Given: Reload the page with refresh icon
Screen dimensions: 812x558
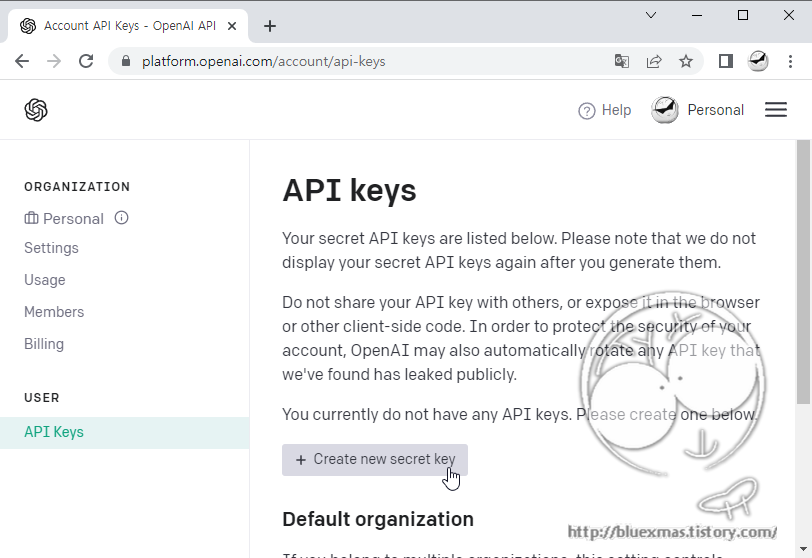Looking at the screenshot, I should click(x=86, y=61).
